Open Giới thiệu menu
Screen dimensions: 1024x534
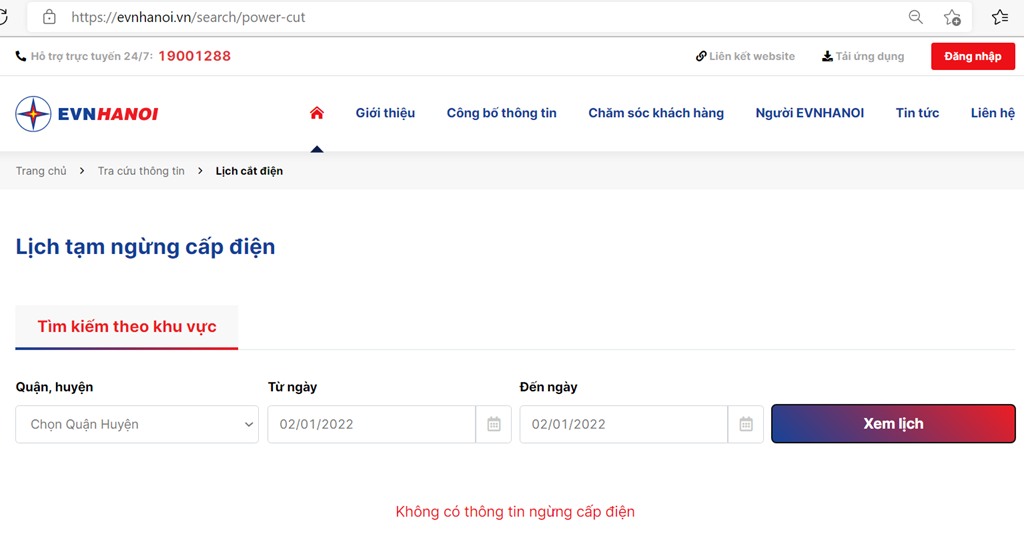pyautogui.click(x=385, y=113)
